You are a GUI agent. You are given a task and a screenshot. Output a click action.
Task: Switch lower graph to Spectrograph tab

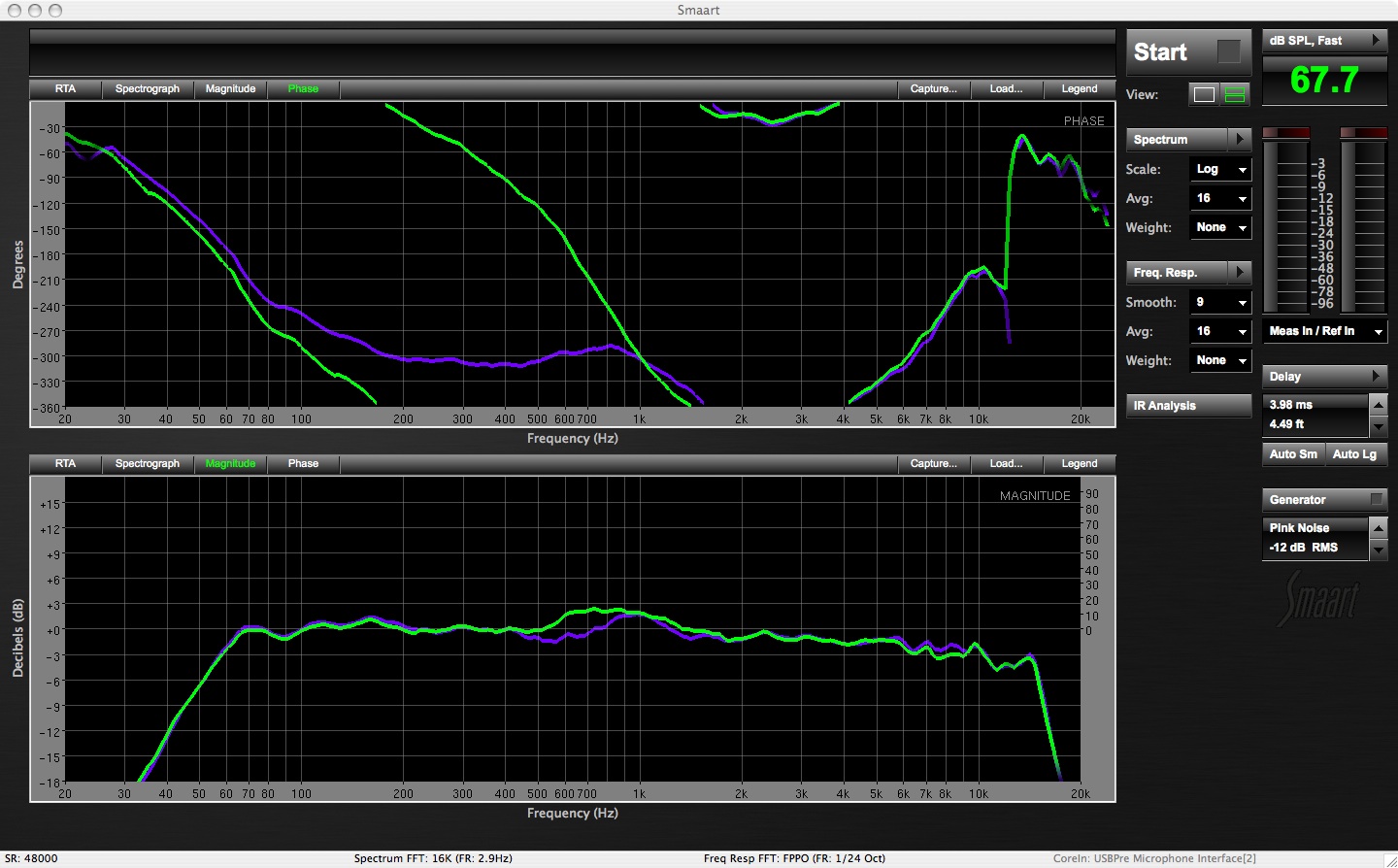tap(148, 463)
